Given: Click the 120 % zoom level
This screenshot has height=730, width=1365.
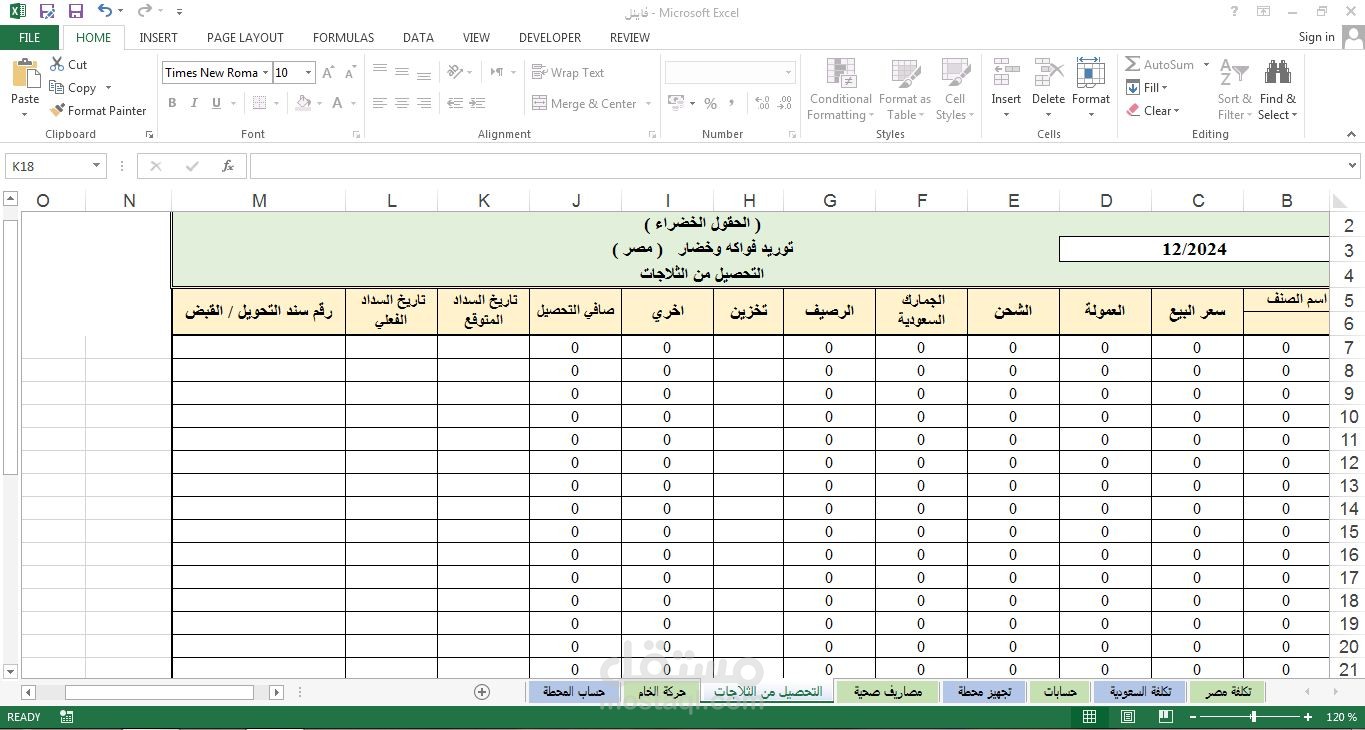Looking at the screenshot, I should (x=1341, y=717).
